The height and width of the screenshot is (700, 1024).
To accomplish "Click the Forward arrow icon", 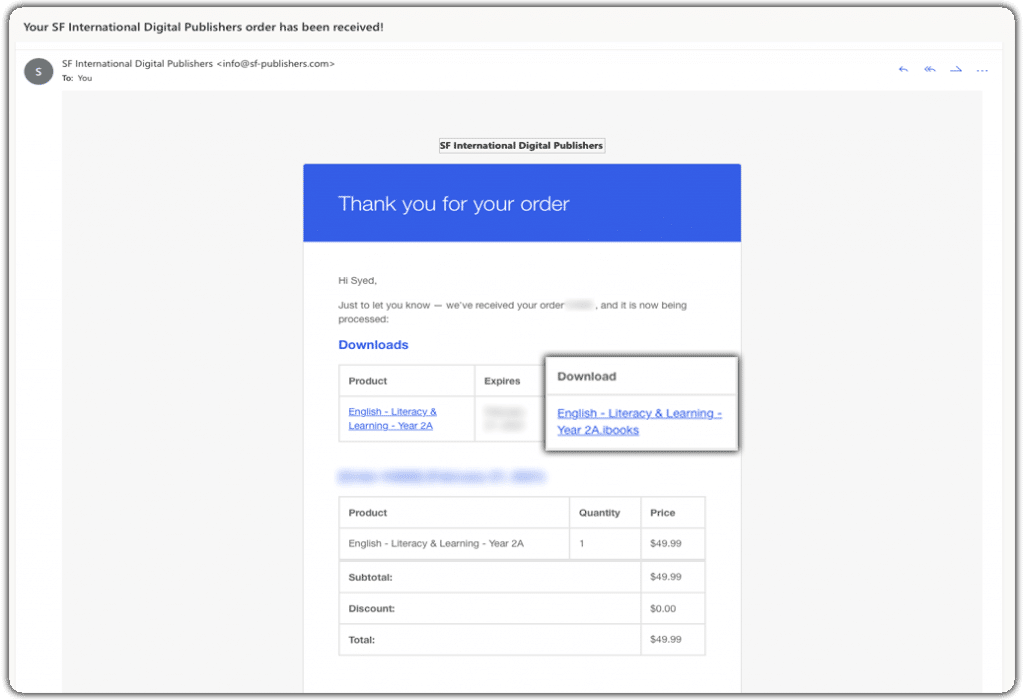I will (955, 69).
